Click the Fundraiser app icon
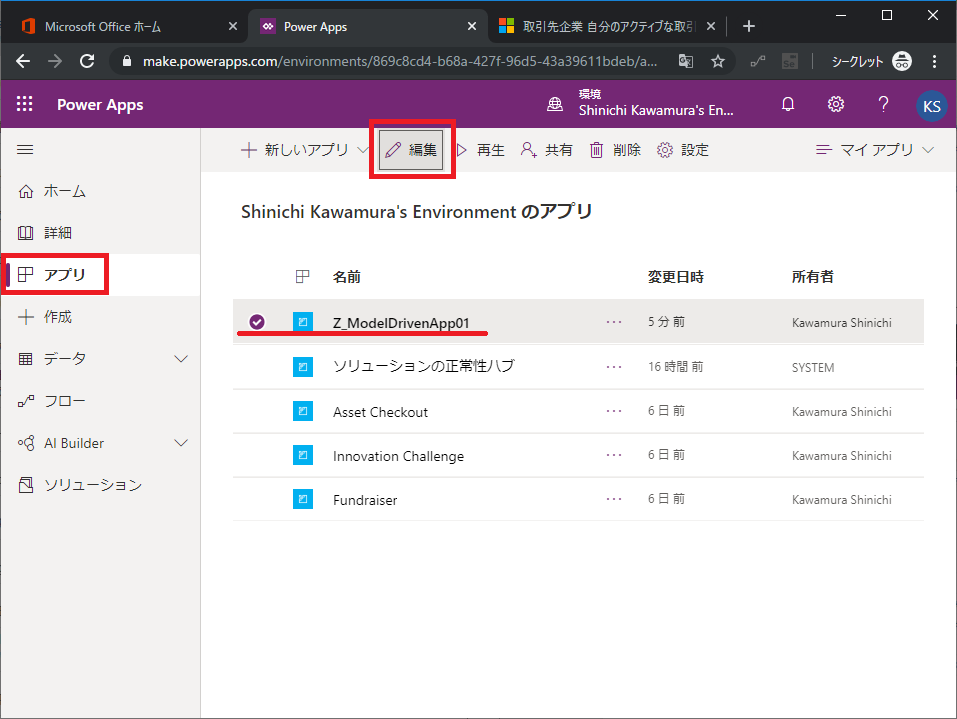 pyautogui.click(x=303, y=499)
